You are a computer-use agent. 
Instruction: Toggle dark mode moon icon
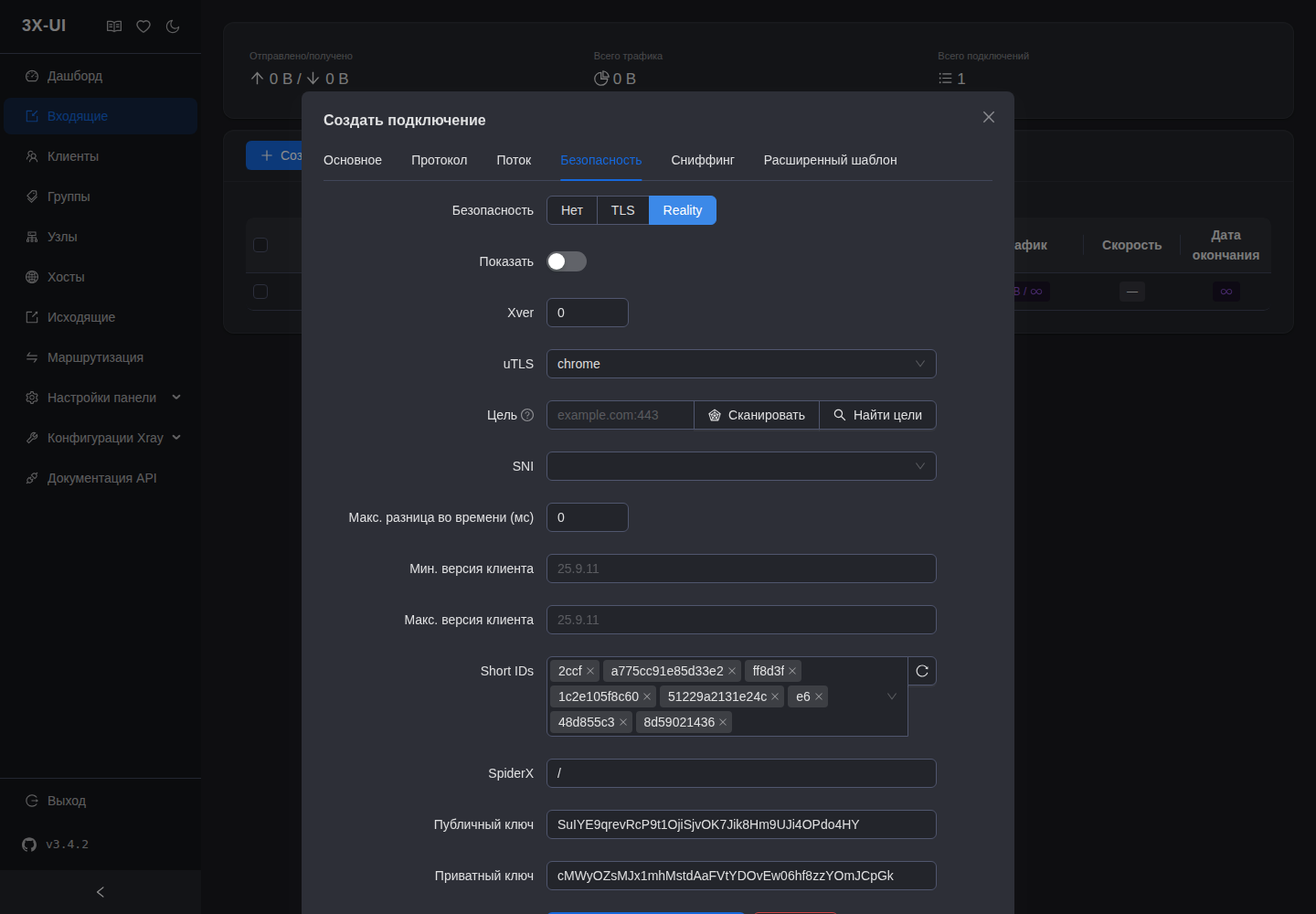(x=173, y=27)
